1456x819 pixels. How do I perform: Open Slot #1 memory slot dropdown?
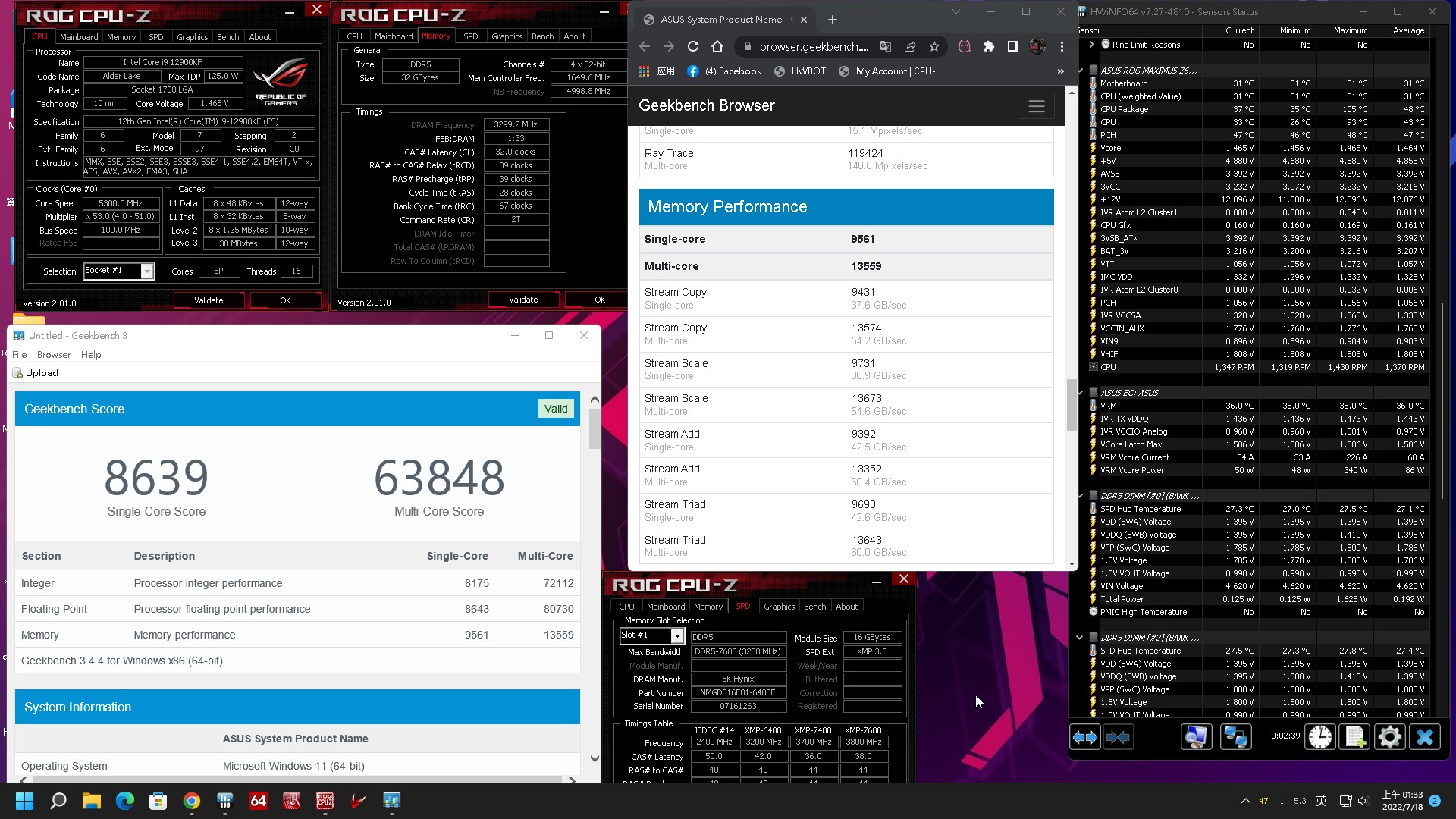[676, 636]
